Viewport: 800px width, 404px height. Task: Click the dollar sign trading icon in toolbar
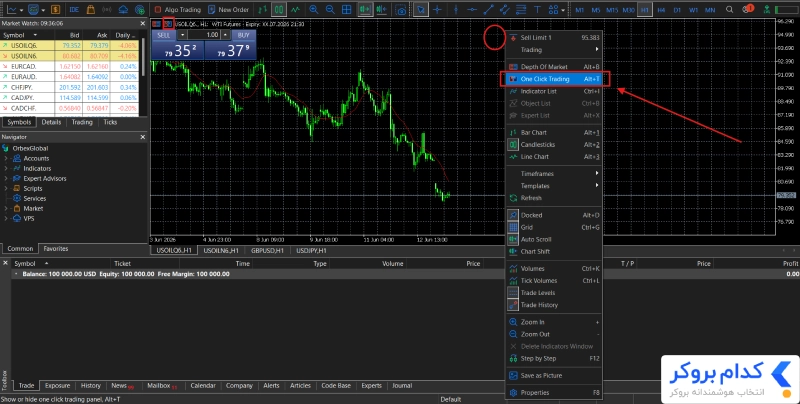pos(55,10)
